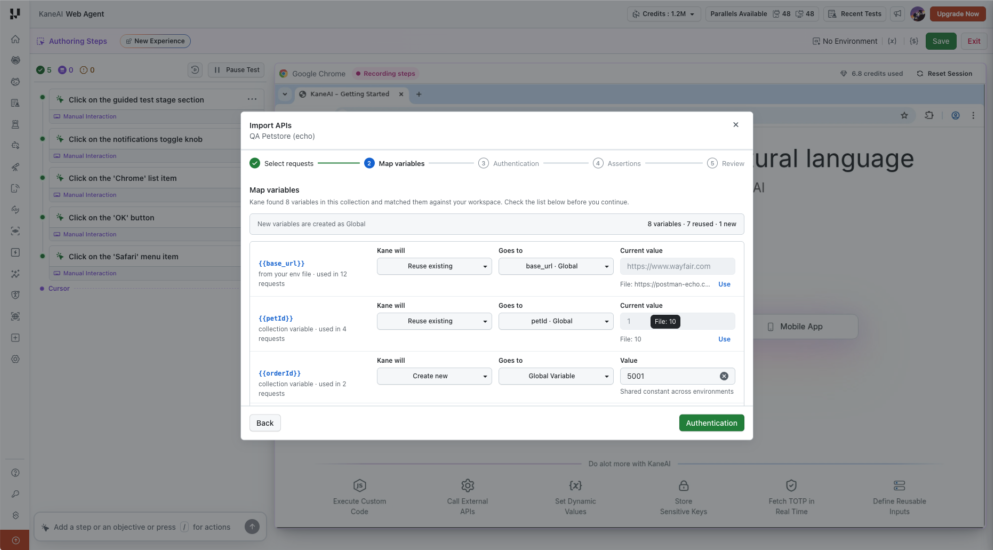Open Goes to dropdown showing petId - Global

tap(555, 321)
